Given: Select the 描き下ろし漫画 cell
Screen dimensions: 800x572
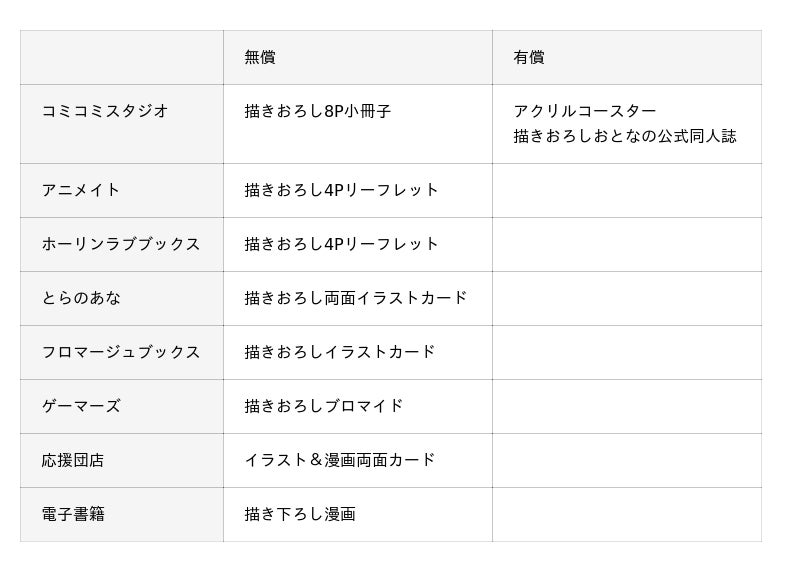Looking at the screenshot, I should tap(358, 514).
